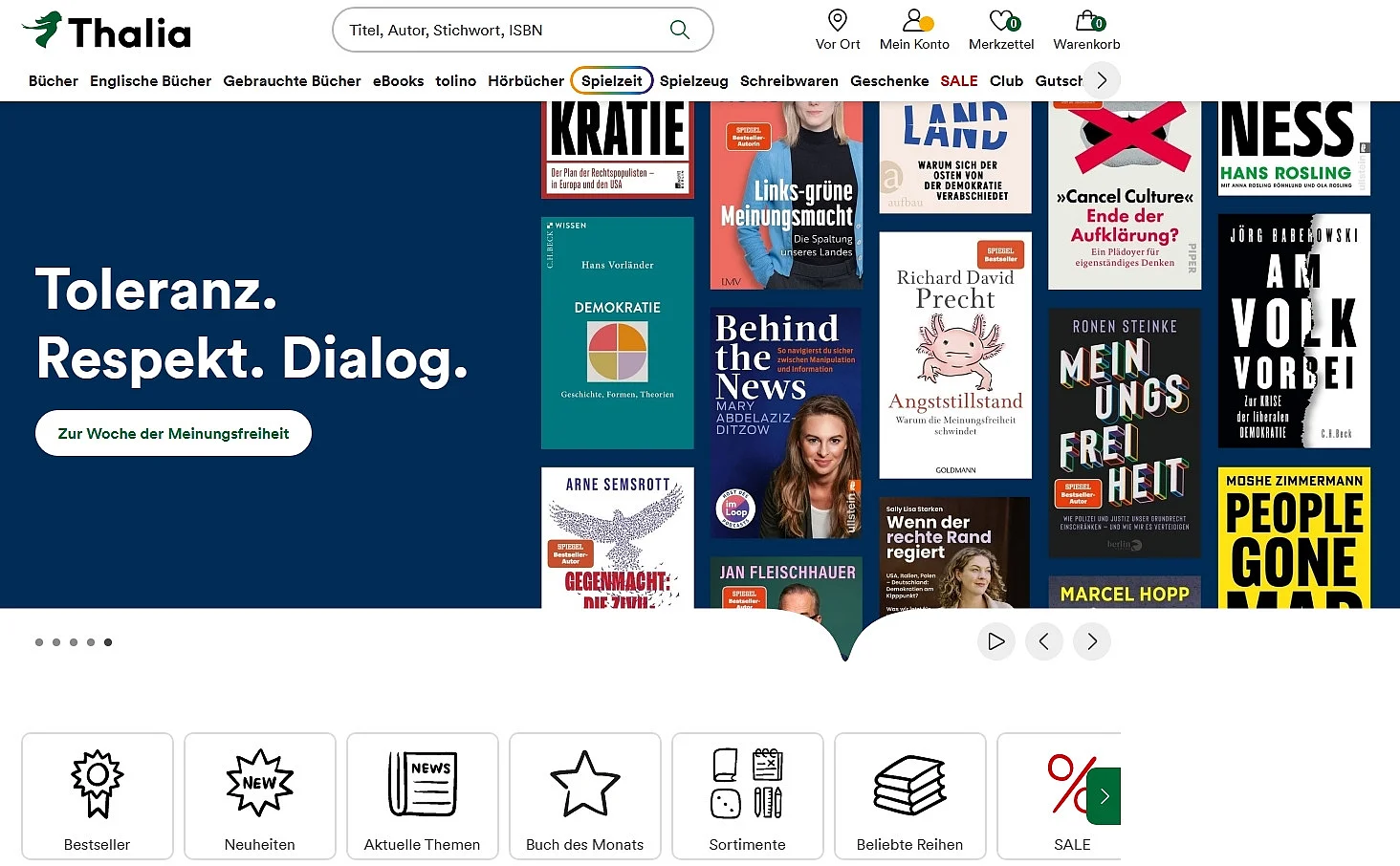Play the banner slideshow
Screen dimensions: 1400x866
(x=996, y=641)
